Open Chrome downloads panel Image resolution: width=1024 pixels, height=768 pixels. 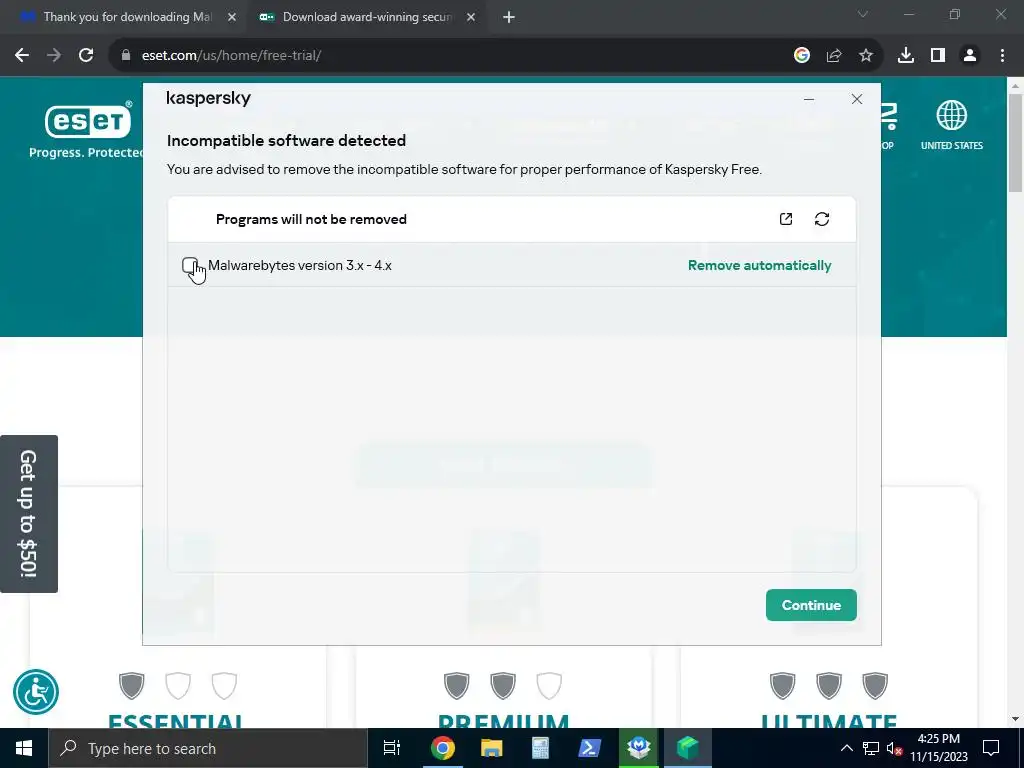(x=906, y=56)
